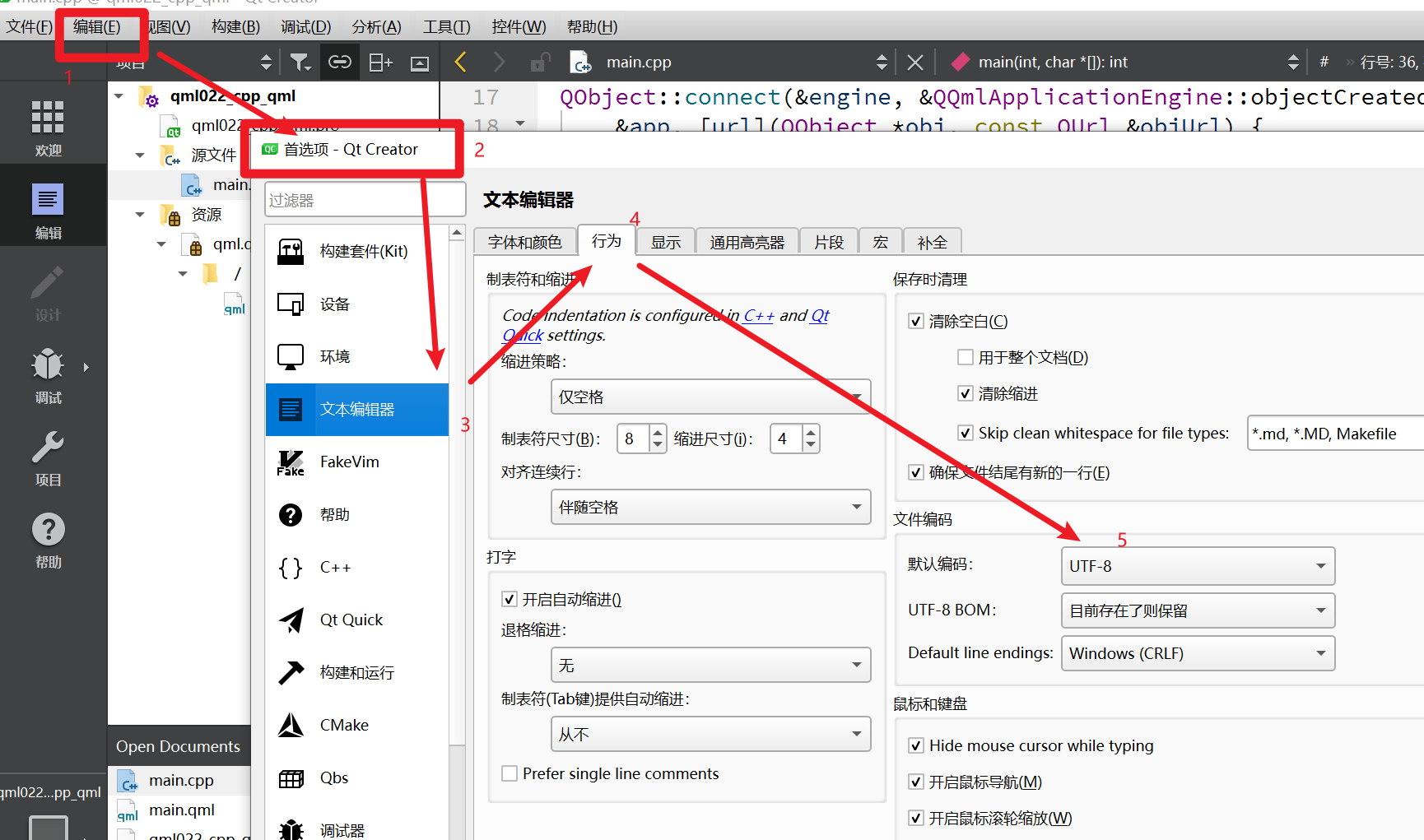Go forward with right arrow icon

click(499, 62)
